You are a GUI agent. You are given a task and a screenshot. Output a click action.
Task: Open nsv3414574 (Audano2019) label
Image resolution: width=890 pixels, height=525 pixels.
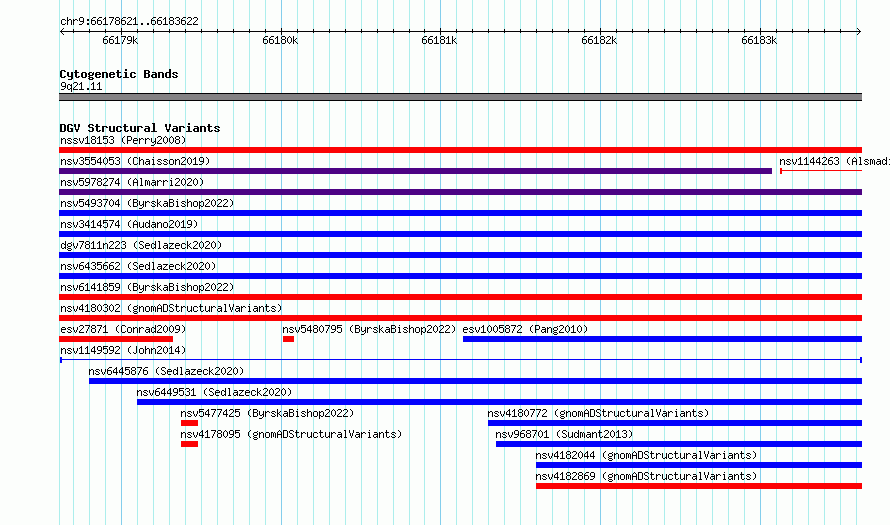click(129, 224)
